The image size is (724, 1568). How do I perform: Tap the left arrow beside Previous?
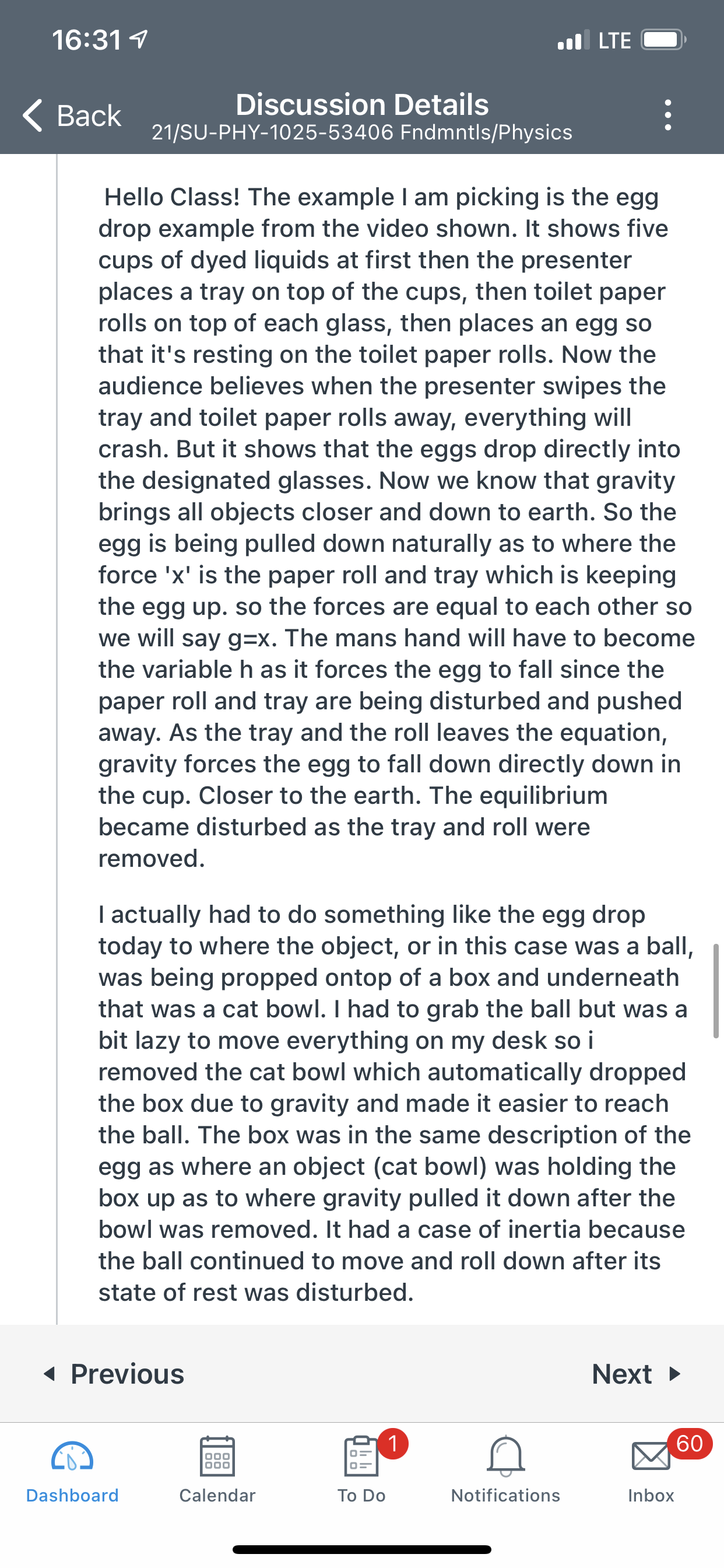click(x=50, y=1374)
